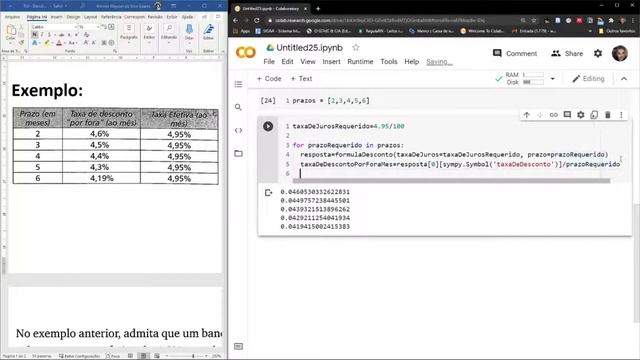Toggle superscript in Word ribbon
This screenshot has width=640, height=360.
pos(76,35)
